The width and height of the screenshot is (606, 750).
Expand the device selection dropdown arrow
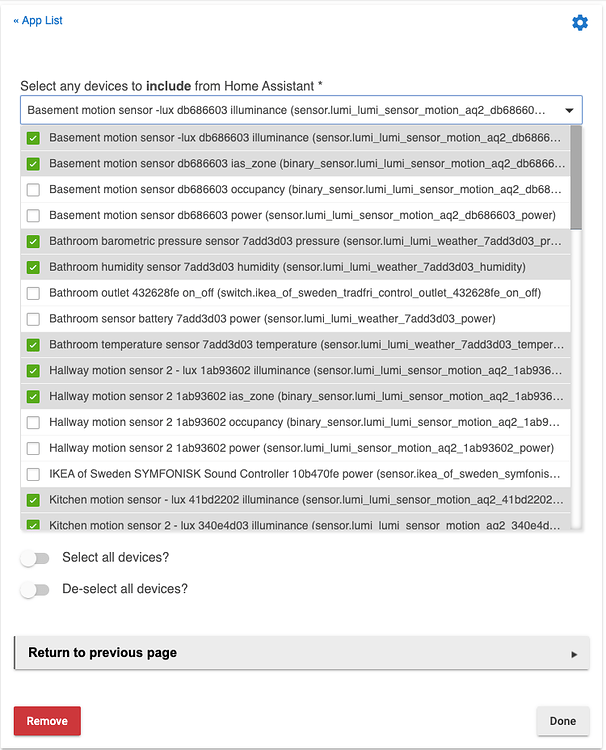click(569, 110)
